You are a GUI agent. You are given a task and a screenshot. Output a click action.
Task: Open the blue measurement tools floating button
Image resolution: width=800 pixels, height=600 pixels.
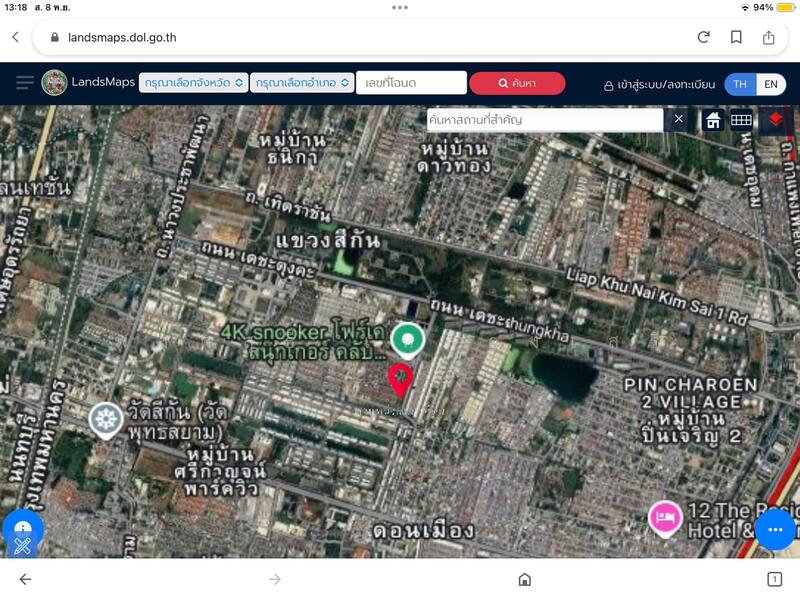[22, 534]
